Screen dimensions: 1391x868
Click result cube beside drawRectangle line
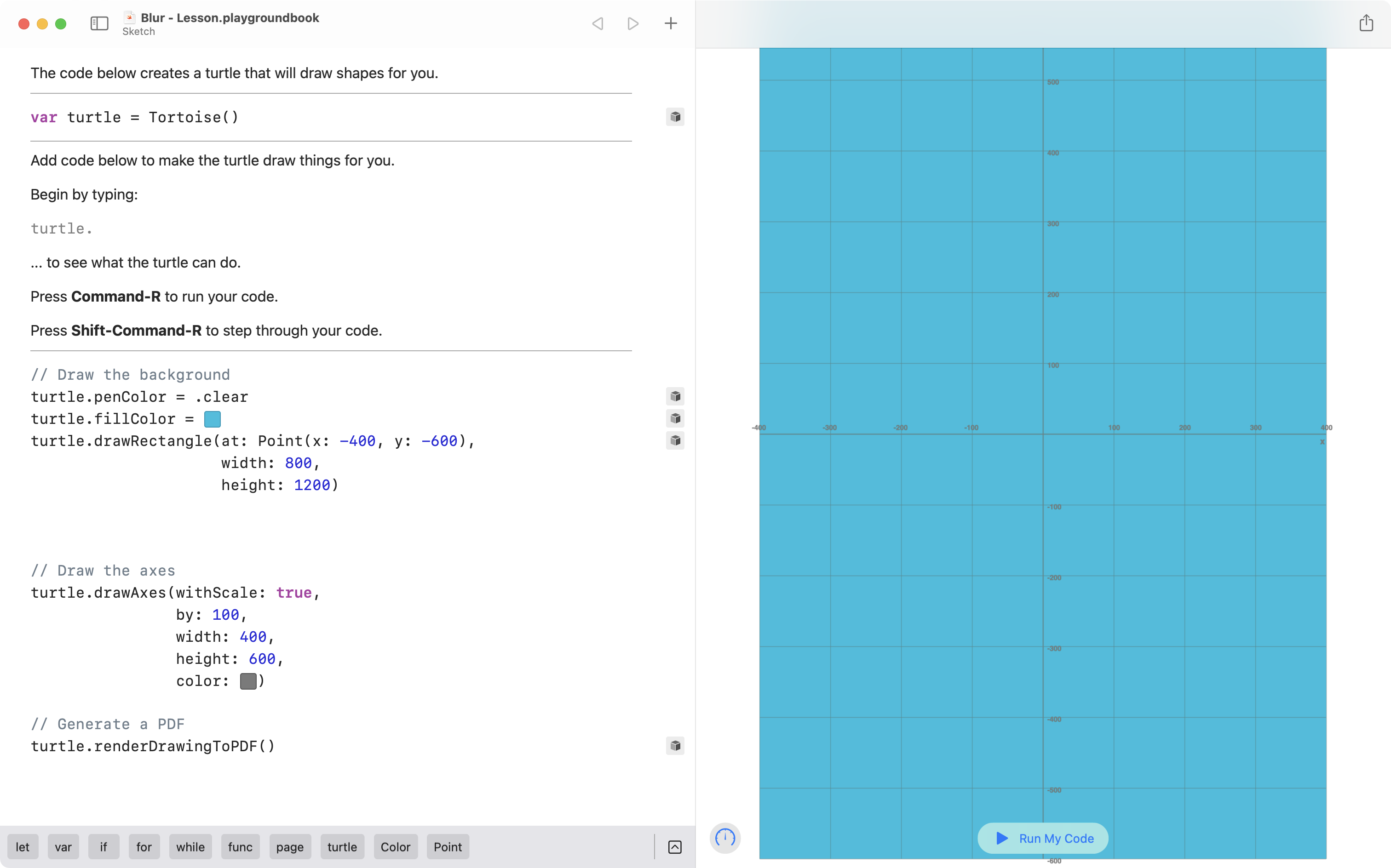(x=675, y=440)
